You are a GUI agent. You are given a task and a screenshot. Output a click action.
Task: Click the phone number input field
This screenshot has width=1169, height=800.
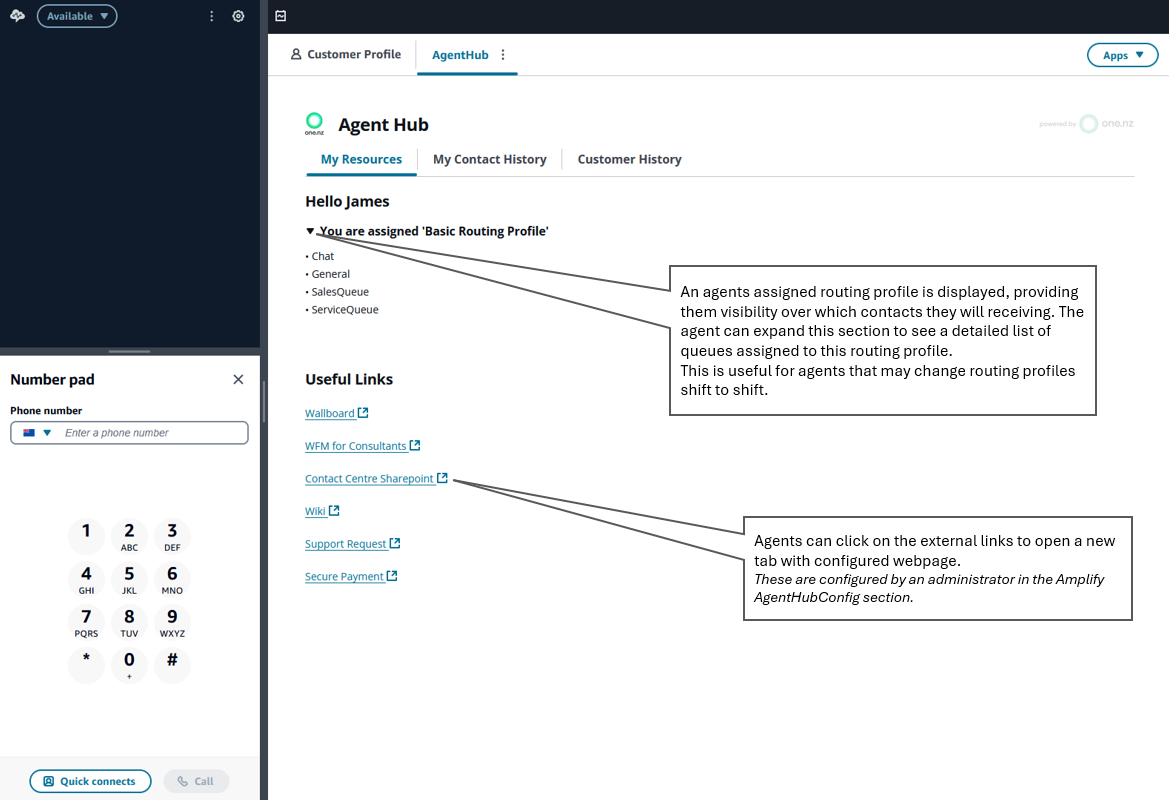(x=150, y=433)
